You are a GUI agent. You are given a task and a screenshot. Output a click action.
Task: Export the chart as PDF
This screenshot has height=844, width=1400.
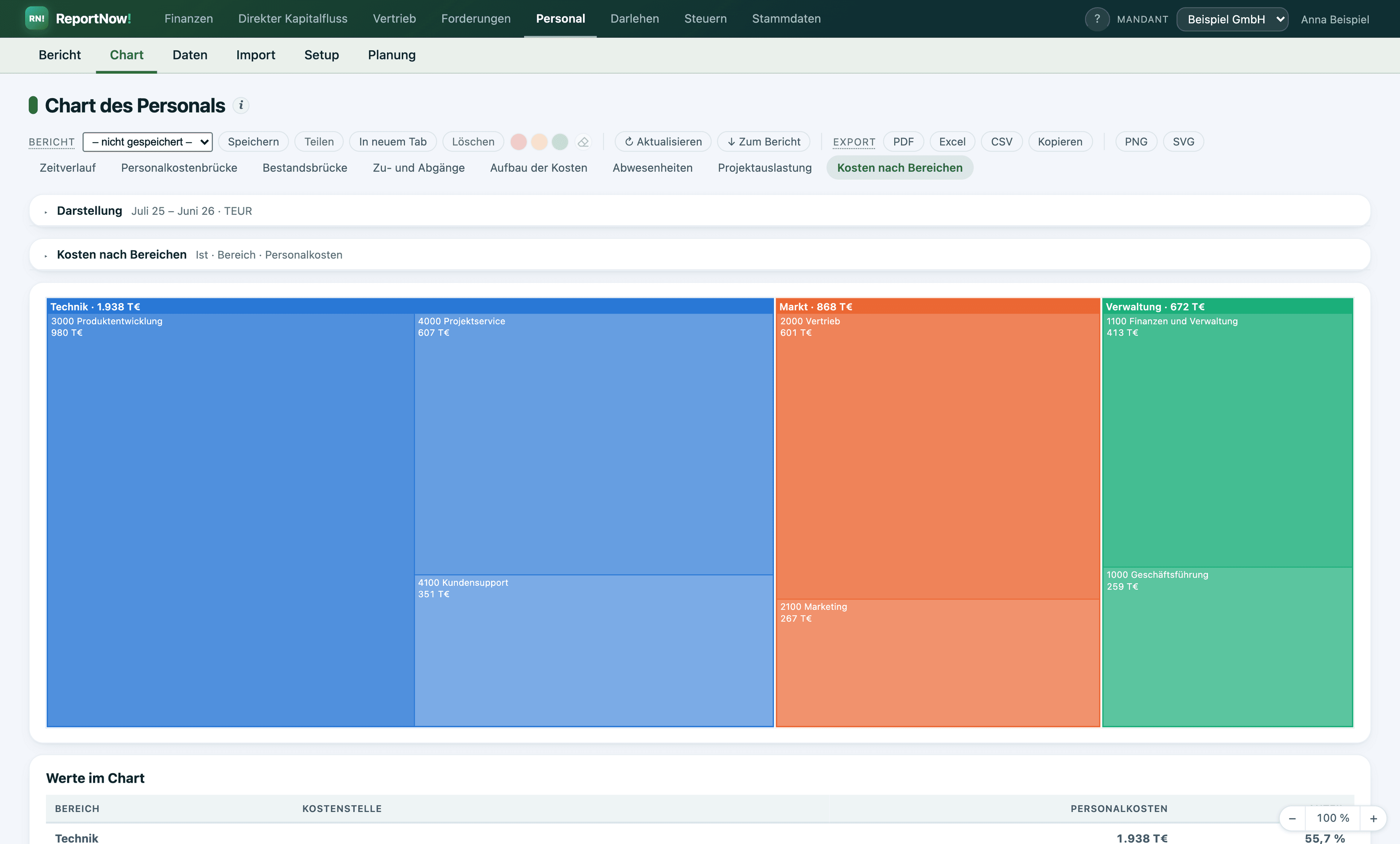[x=903, y=142]
